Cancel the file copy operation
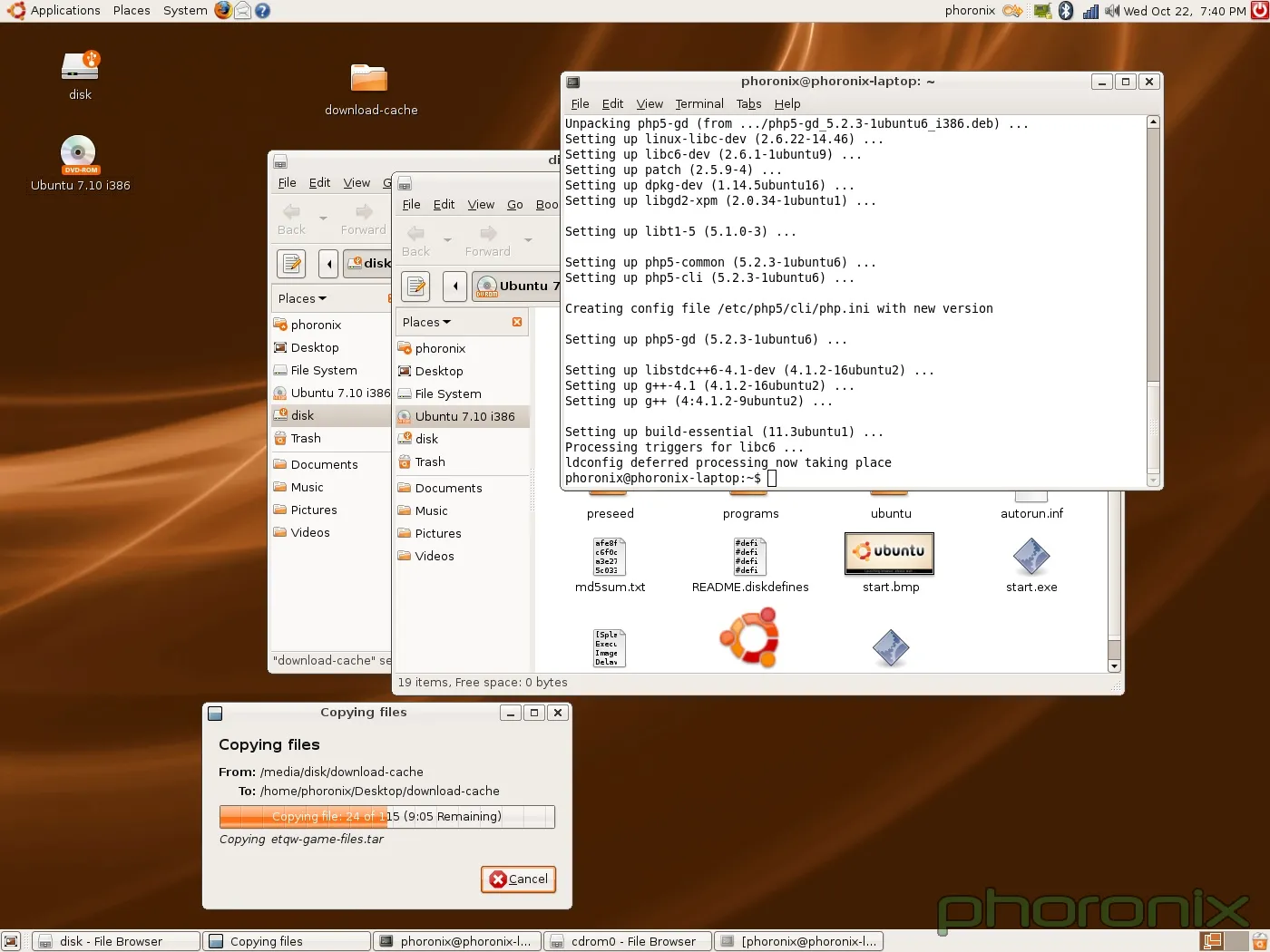The height and width of the screenshot is (952, 1270). click(518, 879)
